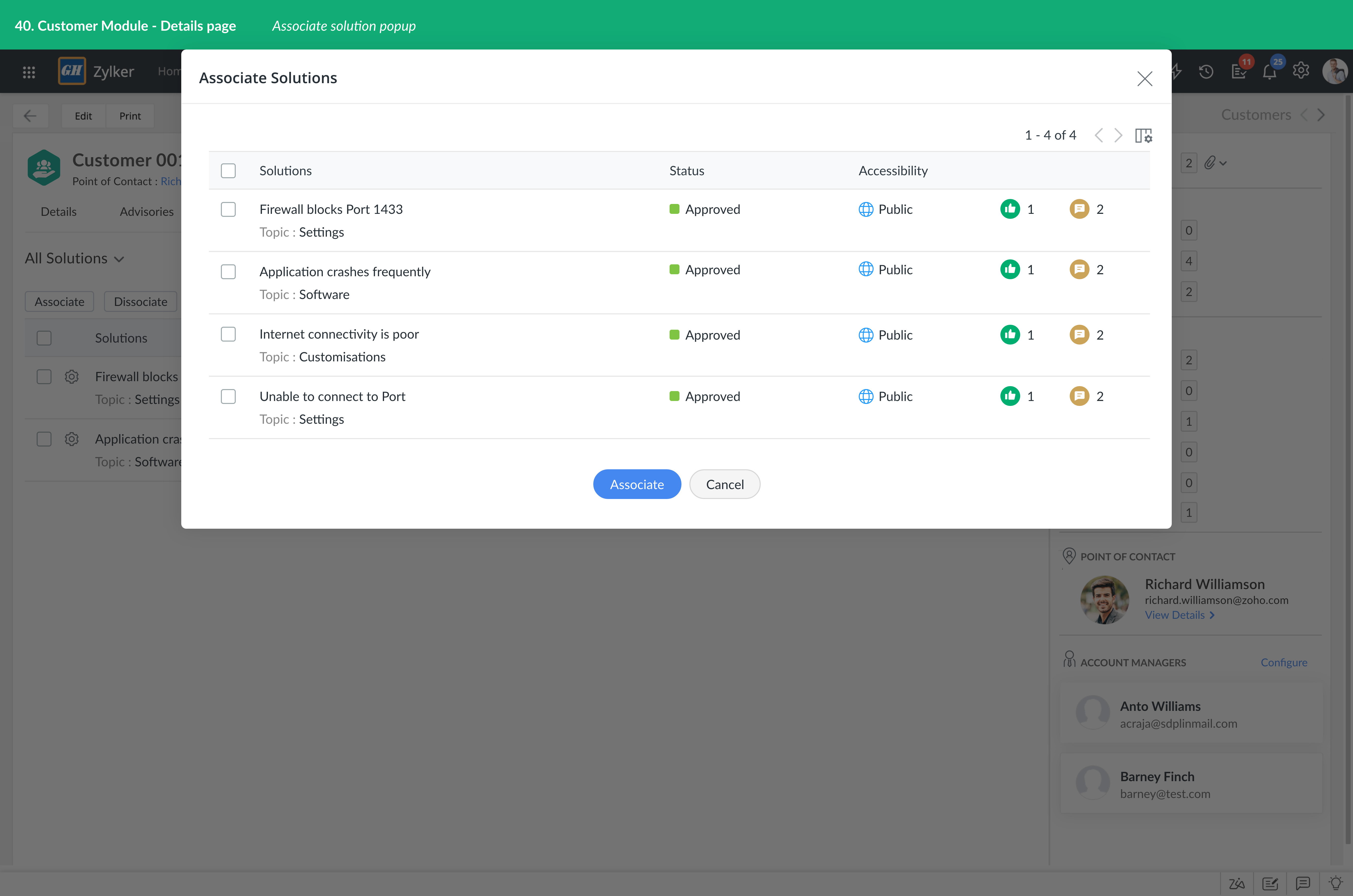Open 'Firewall blocks Port 1433' solution title

331,209
